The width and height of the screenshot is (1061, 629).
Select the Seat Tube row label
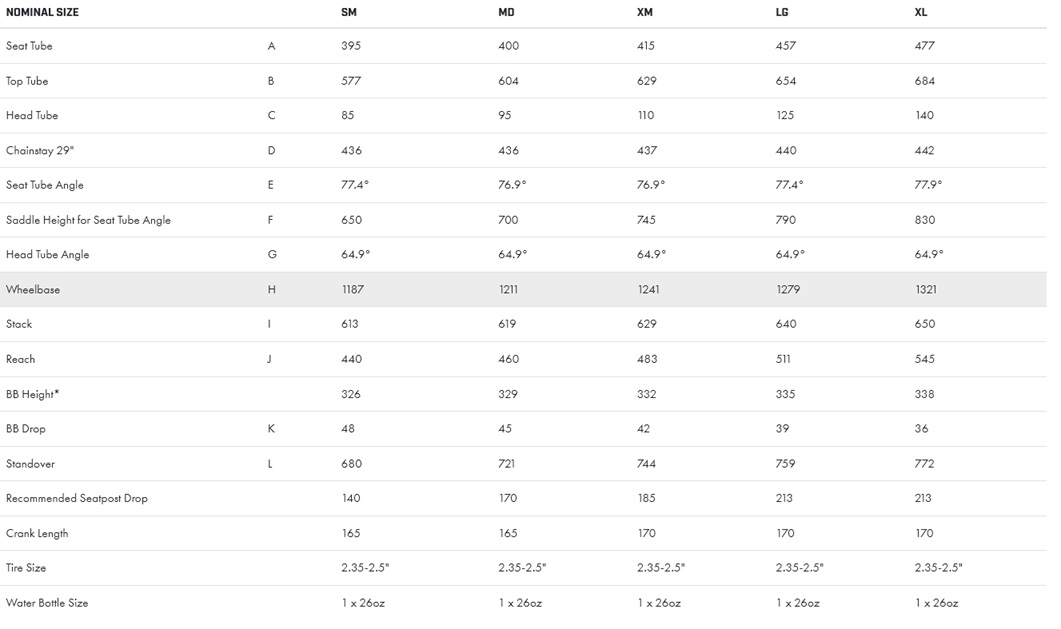click(x=29, y=46)
